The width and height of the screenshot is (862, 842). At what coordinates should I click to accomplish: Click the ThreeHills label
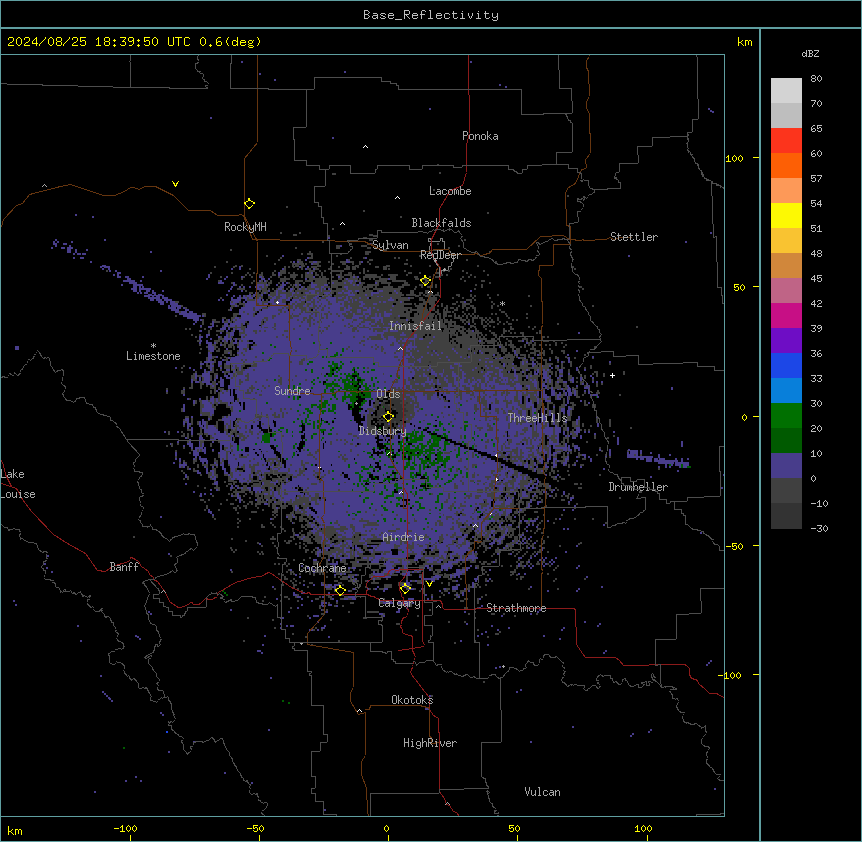coord(537,418)
